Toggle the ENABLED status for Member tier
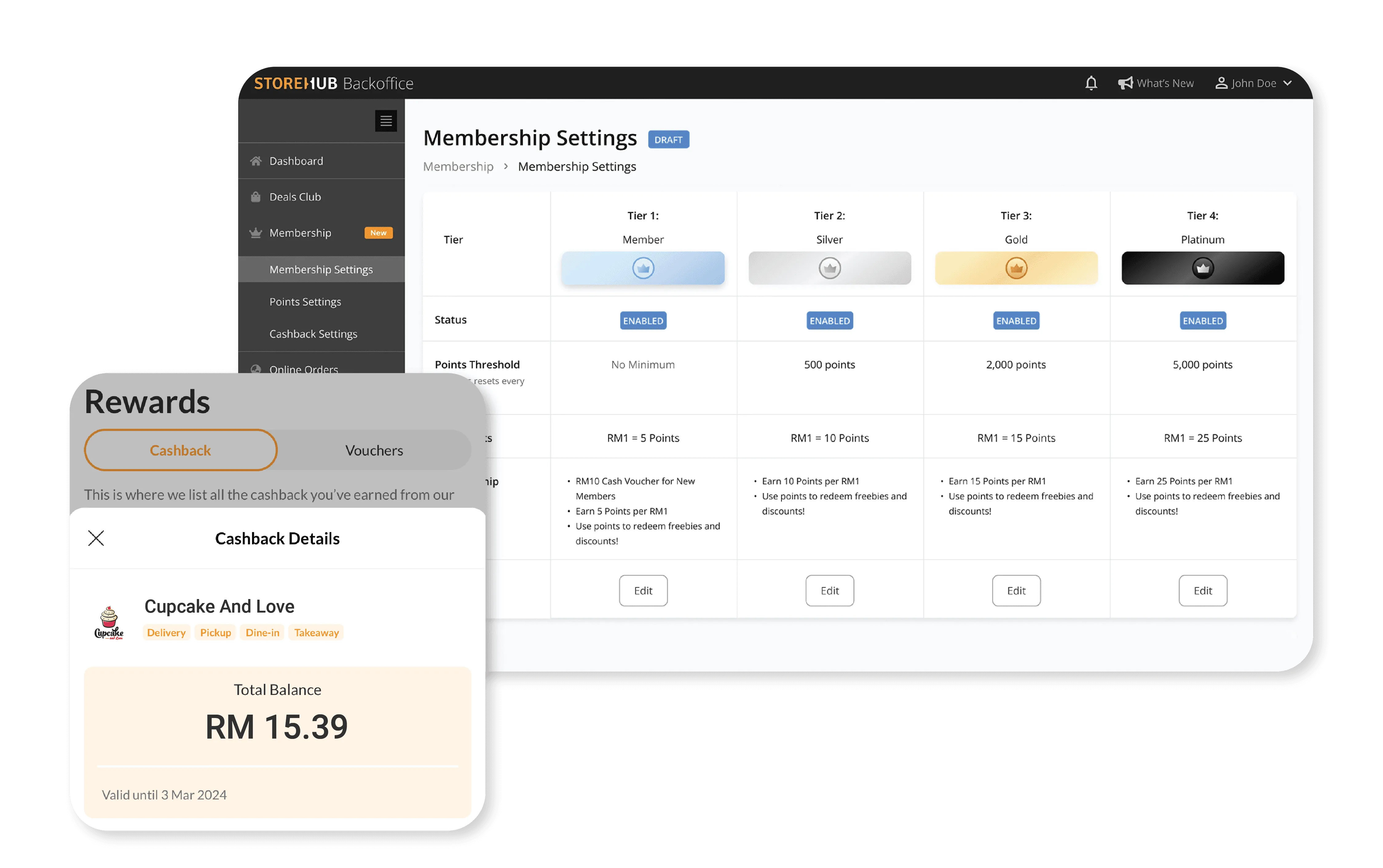Viewport: 1383px width, 868px height. coord(643,320)
